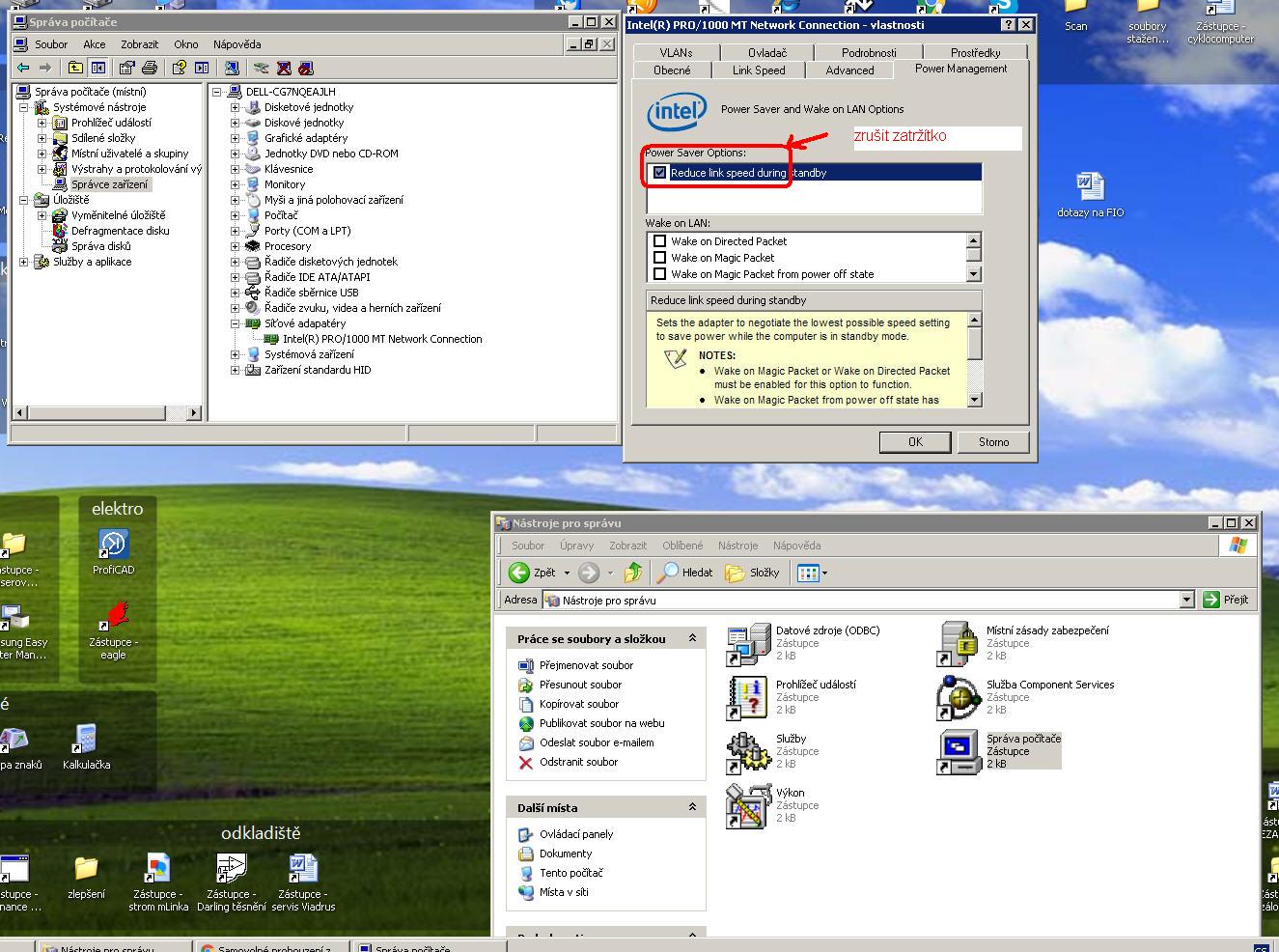The height and width of the screenshot is (952, 1279).
Task: Select Správce zařízení in the left tree
Action: click(x=109, y=184)
